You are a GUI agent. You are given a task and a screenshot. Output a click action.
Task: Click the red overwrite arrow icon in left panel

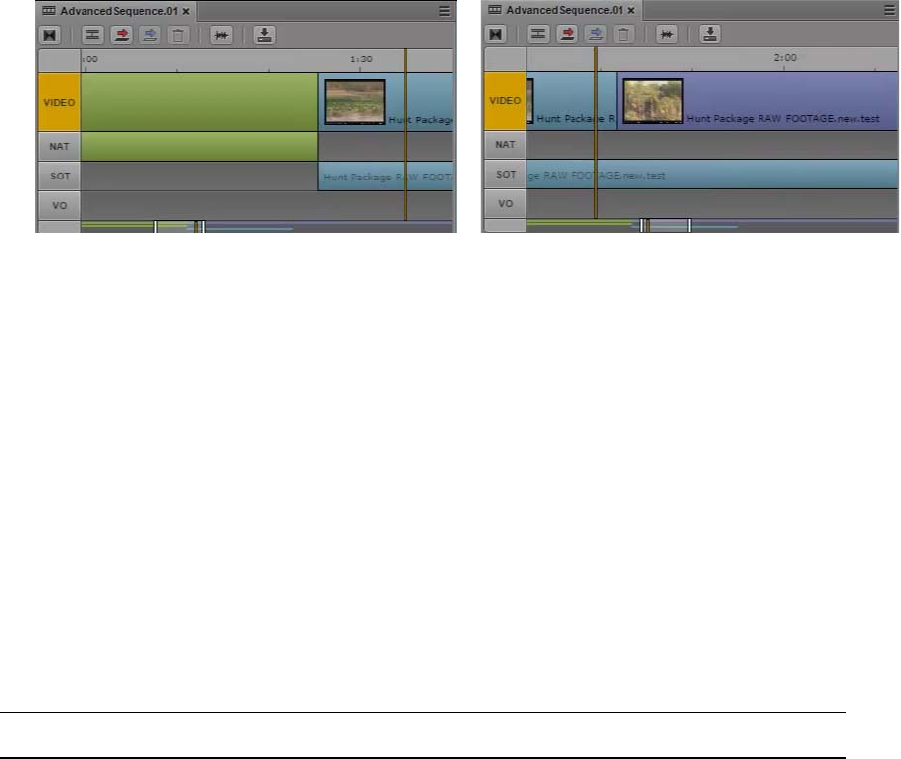(x=121, y=35)
